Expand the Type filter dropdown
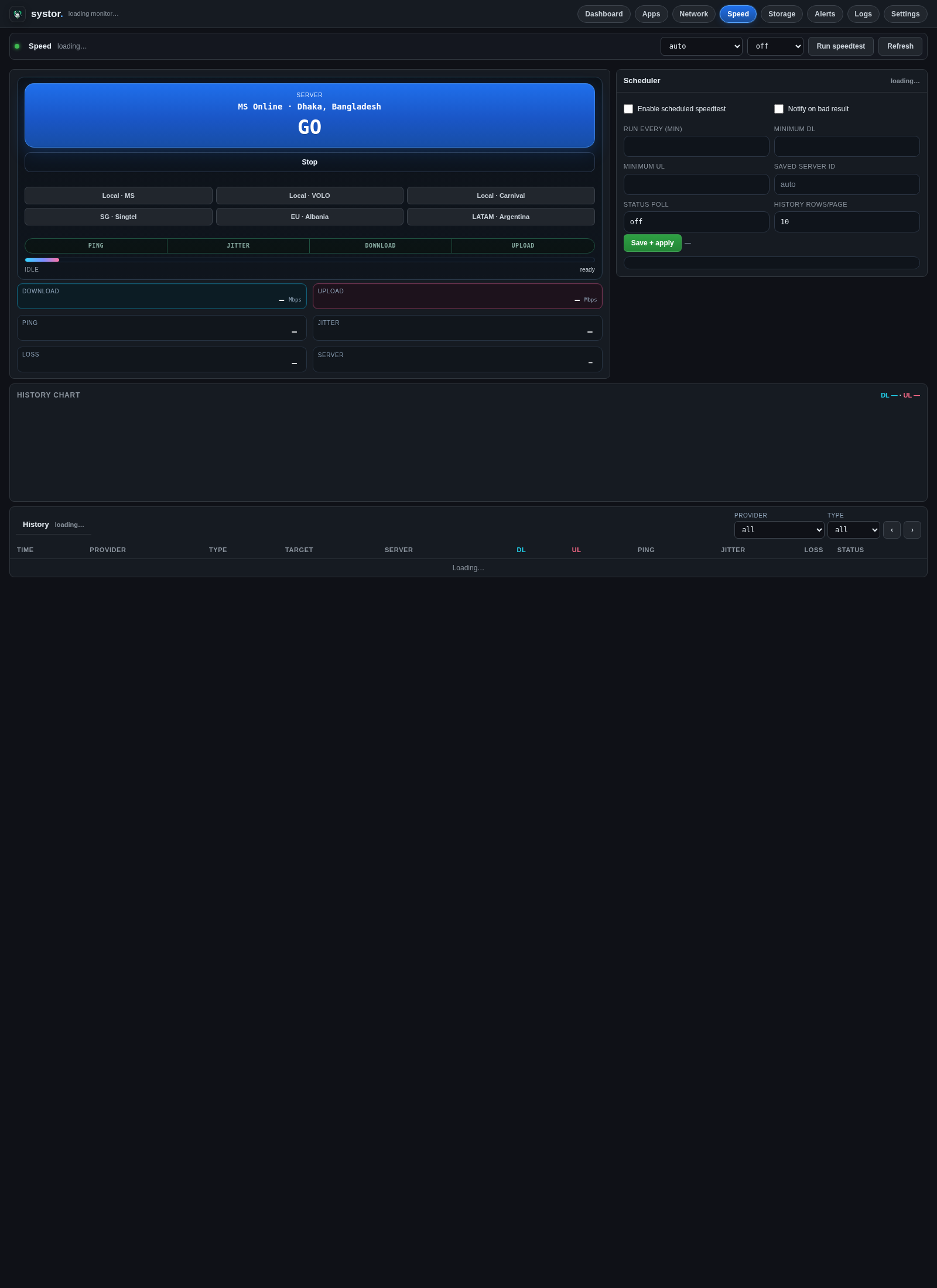 click(853, 530)
